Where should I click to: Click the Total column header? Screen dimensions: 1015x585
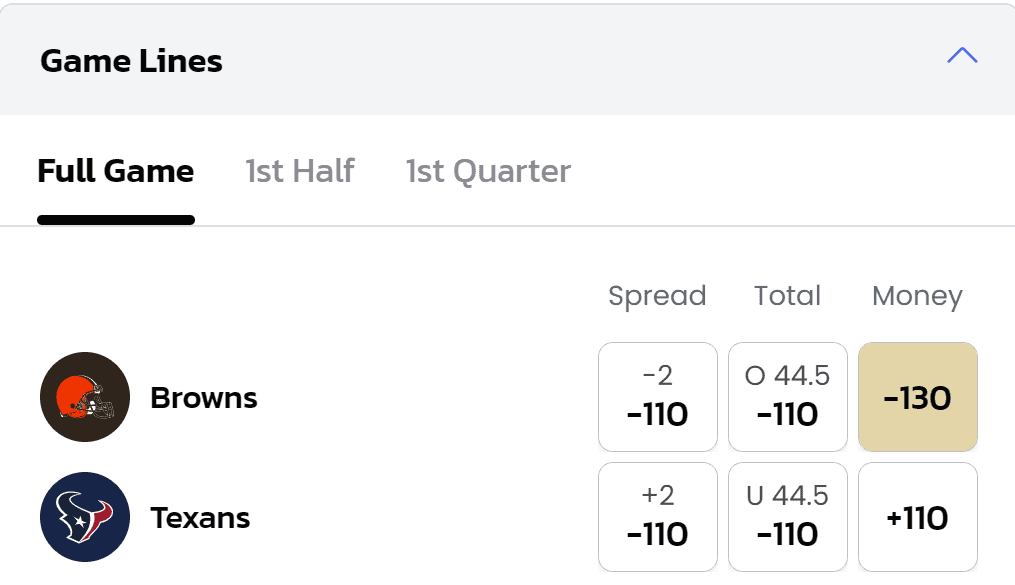pos(787,296)
